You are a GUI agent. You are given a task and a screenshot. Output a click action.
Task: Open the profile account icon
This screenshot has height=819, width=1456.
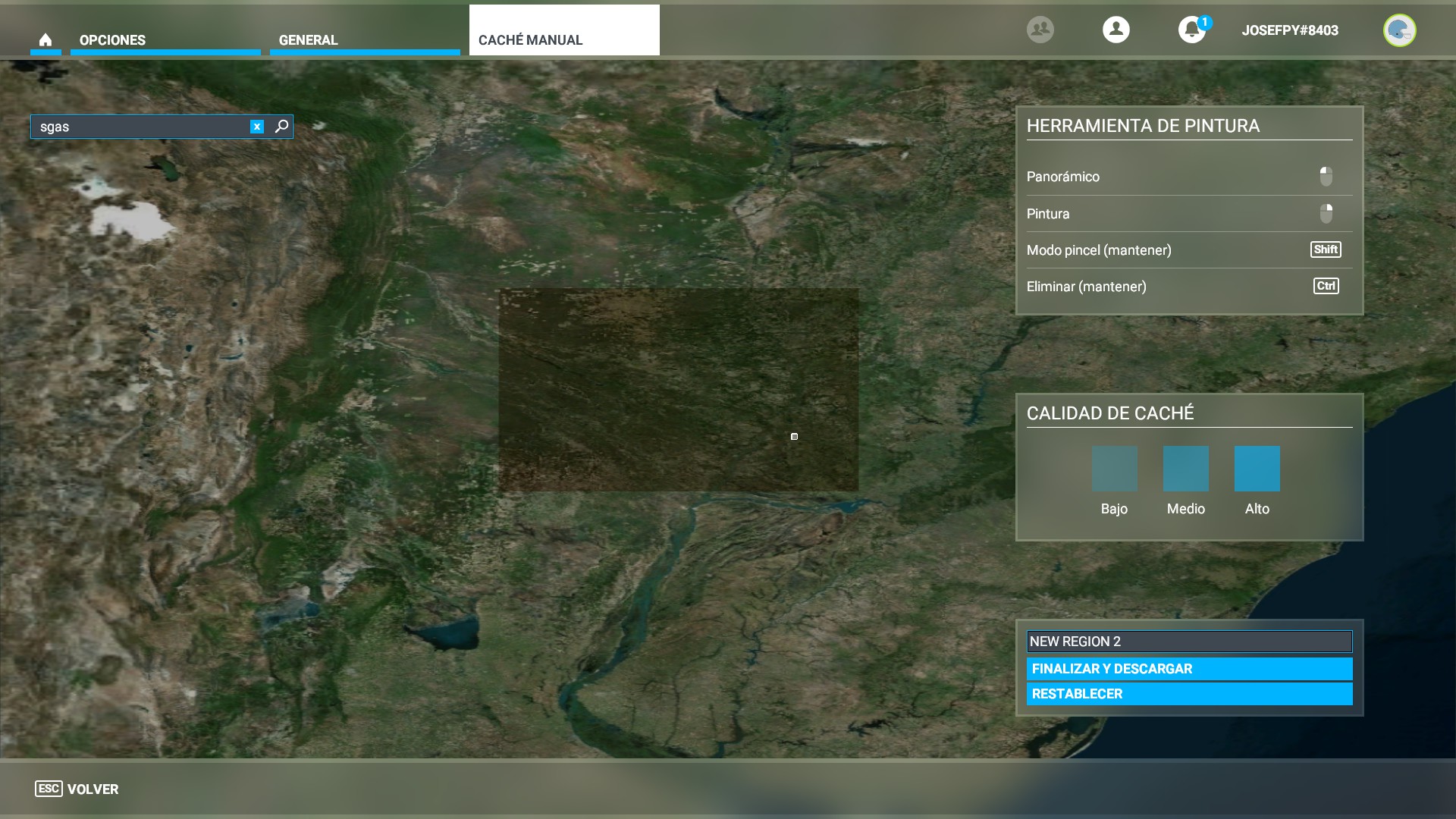tap(1116, 30)
